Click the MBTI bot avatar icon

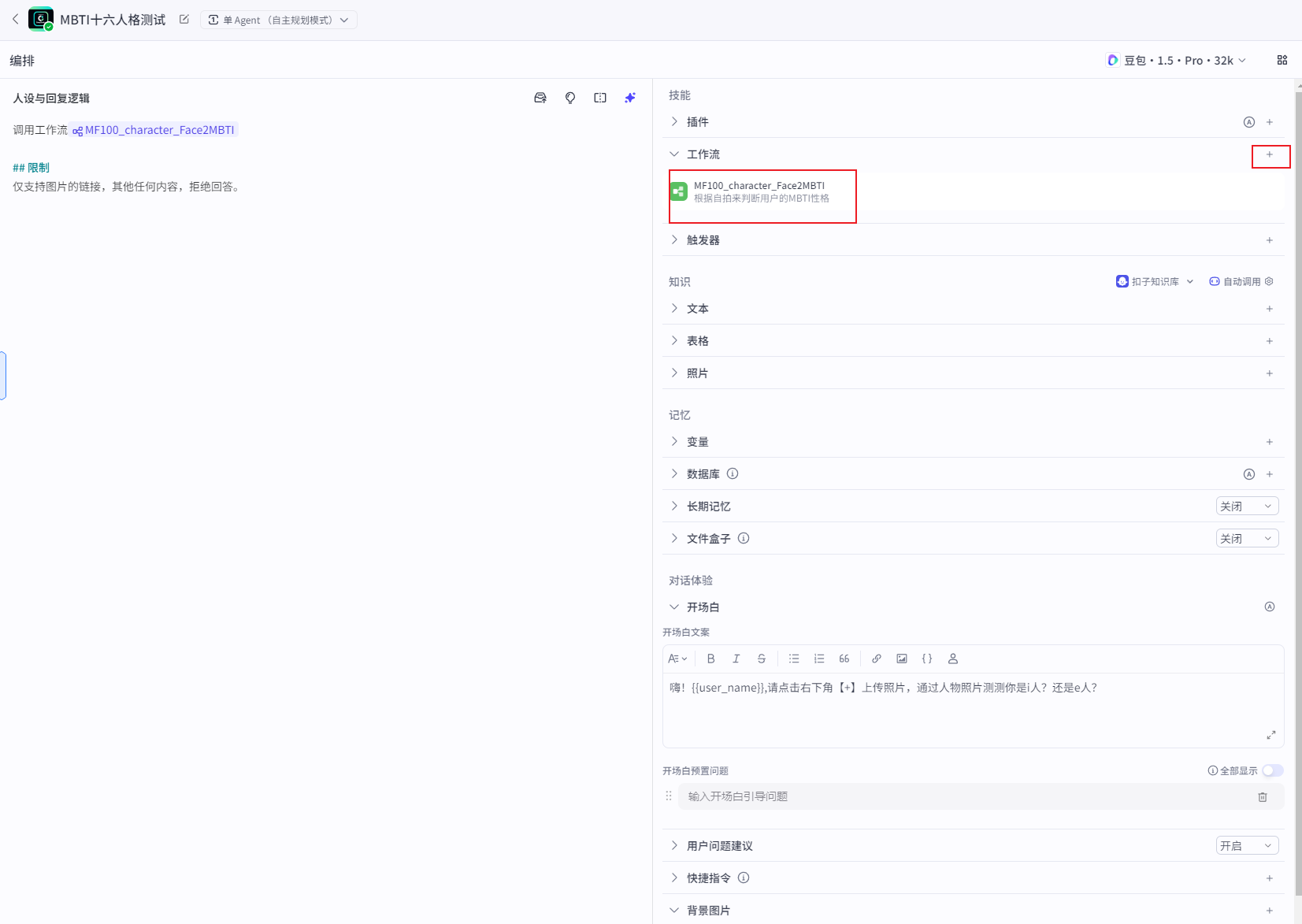pos(40,19)
